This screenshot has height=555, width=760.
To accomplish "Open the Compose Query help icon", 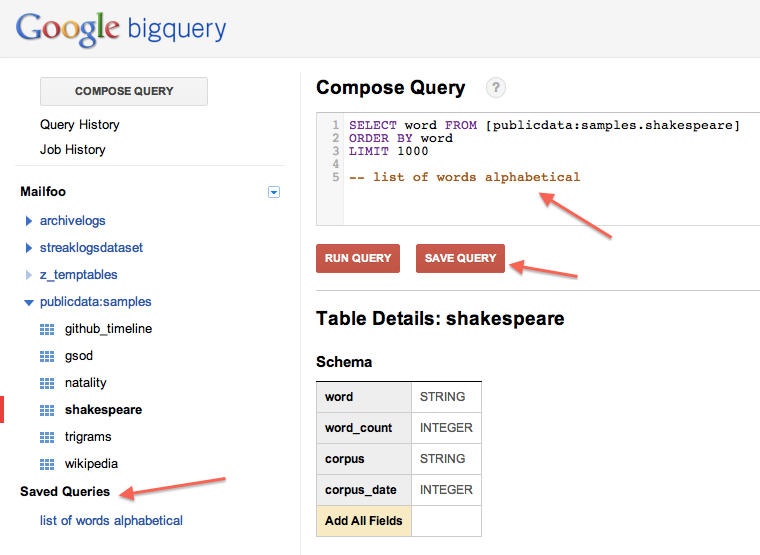I will 495,88.
